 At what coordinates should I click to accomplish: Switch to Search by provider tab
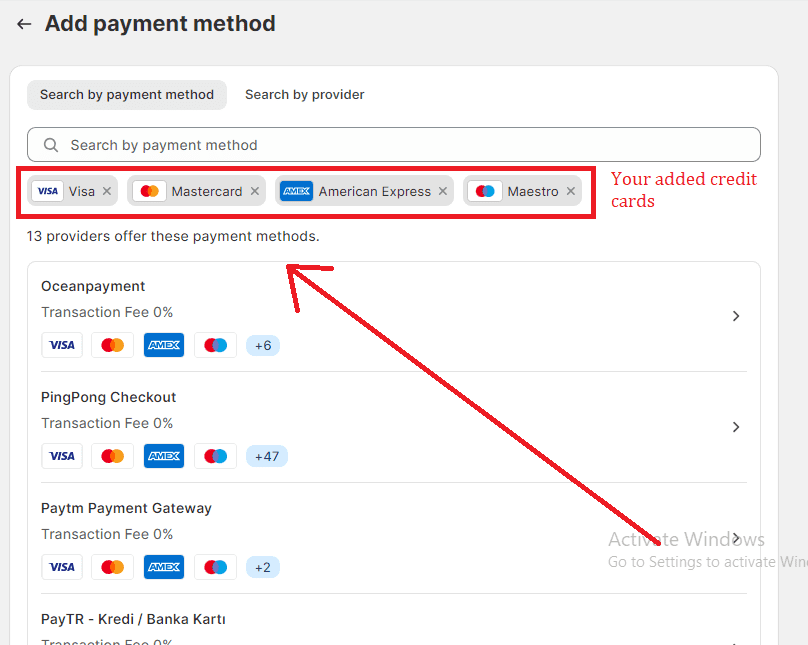304,95
